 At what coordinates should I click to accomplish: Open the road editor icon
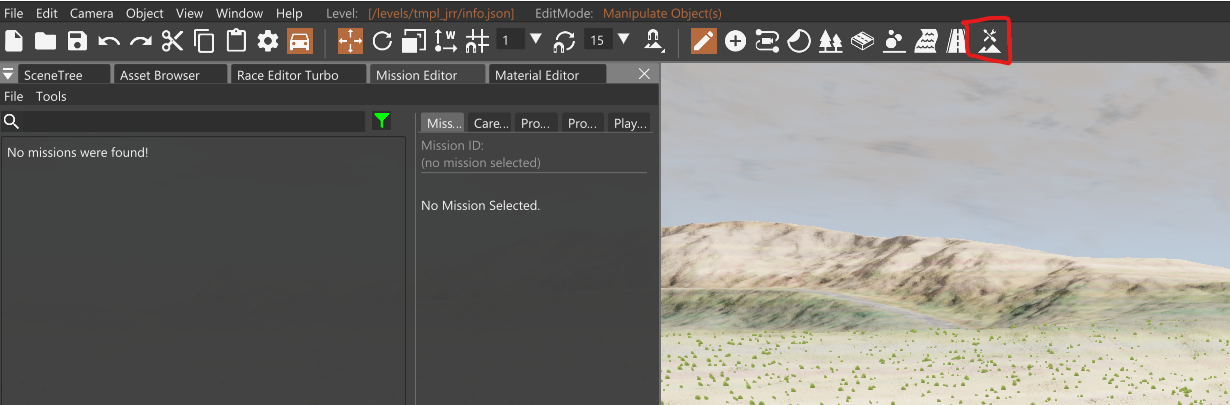point(957,41)
